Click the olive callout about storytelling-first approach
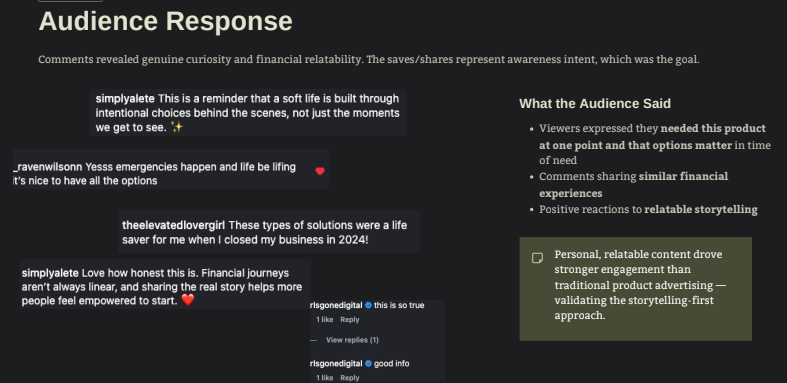787x383 pixels. click(x=635, y=289)
